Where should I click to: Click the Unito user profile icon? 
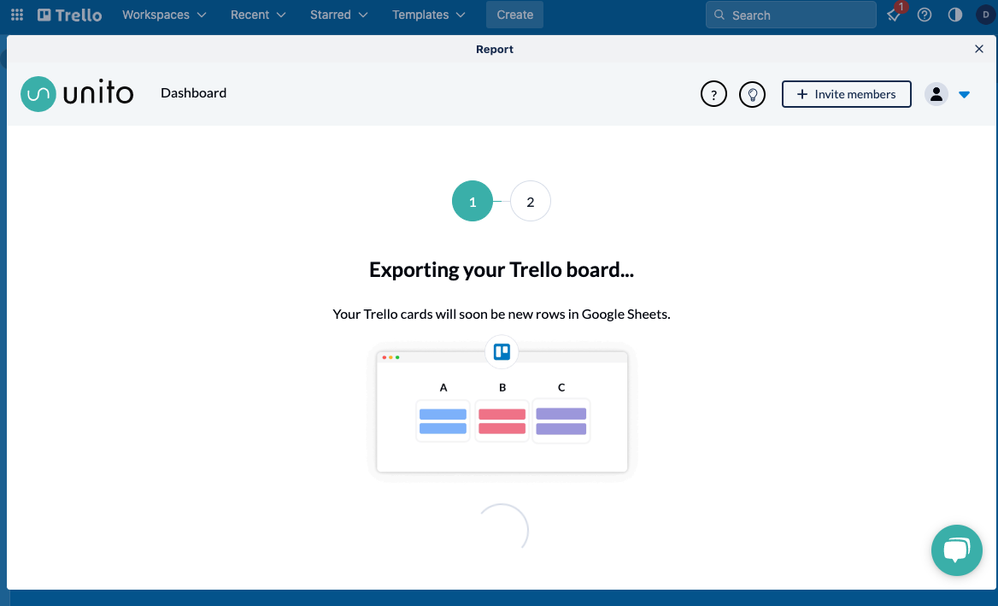tap(936, 94)
